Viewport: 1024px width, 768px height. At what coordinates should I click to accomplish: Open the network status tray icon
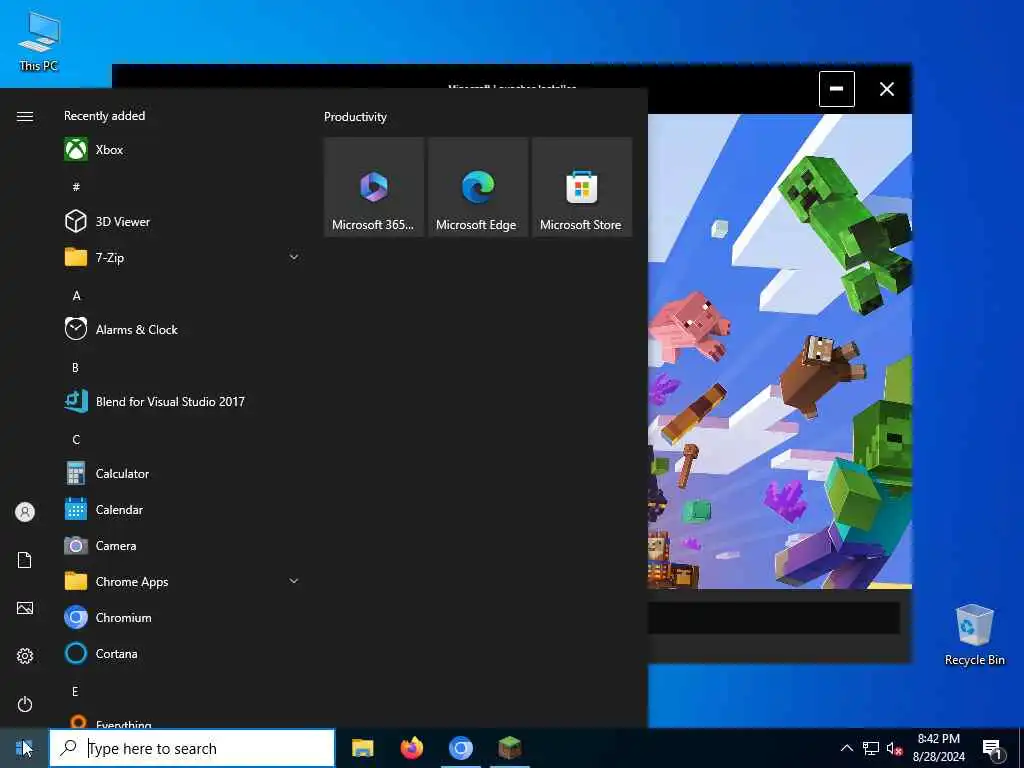(x=871, y=748)
